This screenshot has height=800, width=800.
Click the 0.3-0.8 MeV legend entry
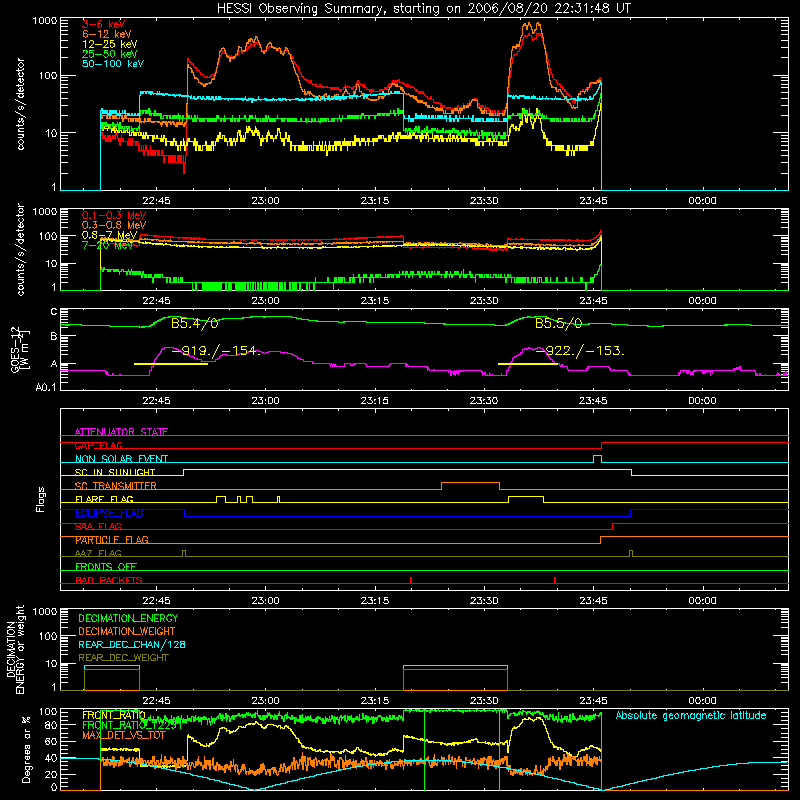[x=114, y=225]
